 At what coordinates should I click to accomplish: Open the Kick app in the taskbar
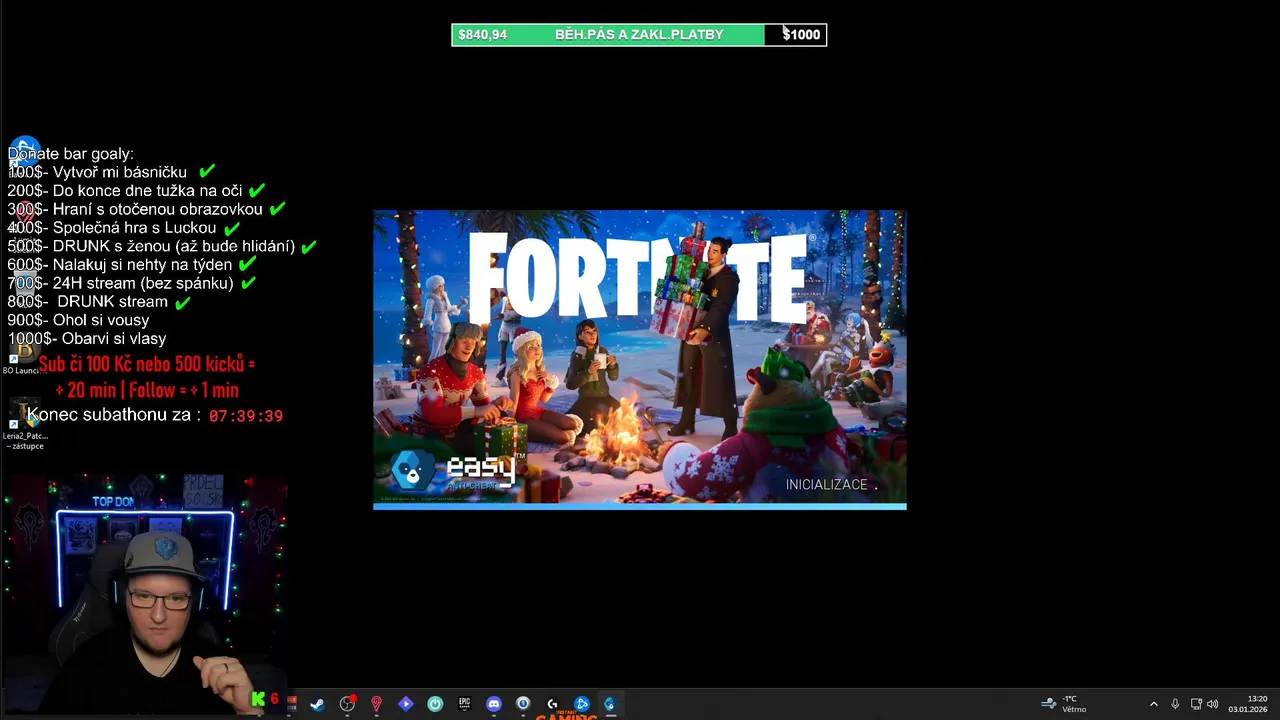point(259,700)
